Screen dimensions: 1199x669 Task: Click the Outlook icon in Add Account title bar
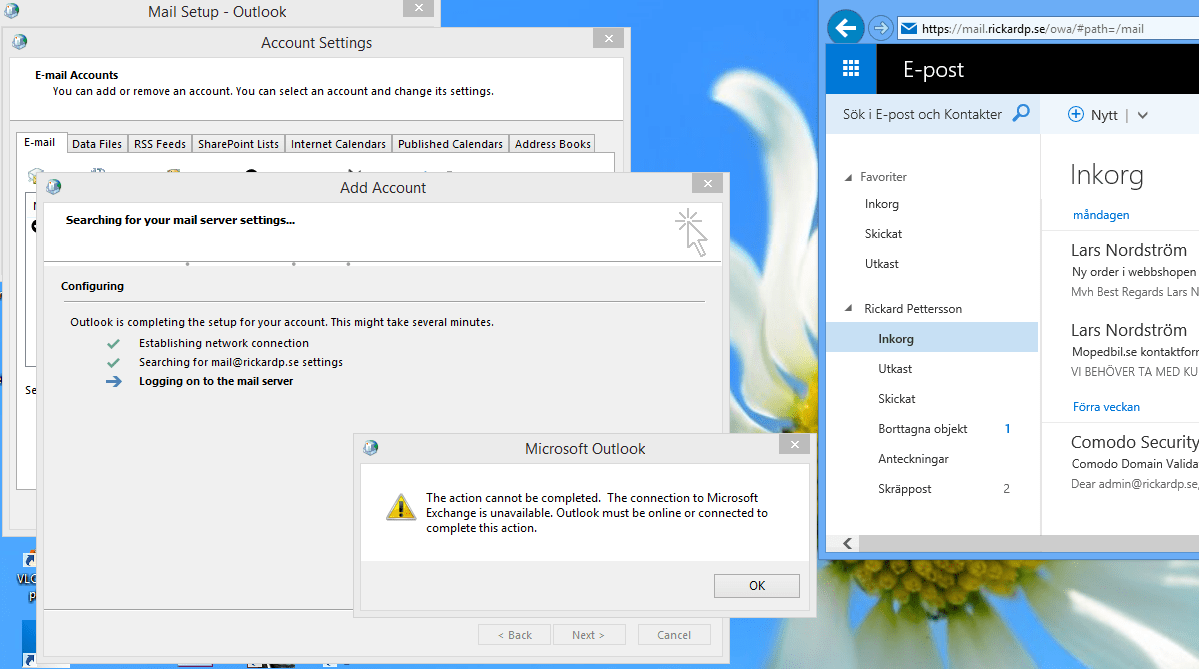point(54,186)
